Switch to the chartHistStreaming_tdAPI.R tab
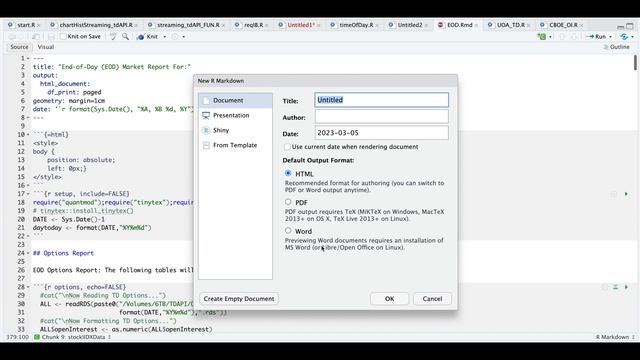This screenshot has height=360, width=640. point(96,25)
